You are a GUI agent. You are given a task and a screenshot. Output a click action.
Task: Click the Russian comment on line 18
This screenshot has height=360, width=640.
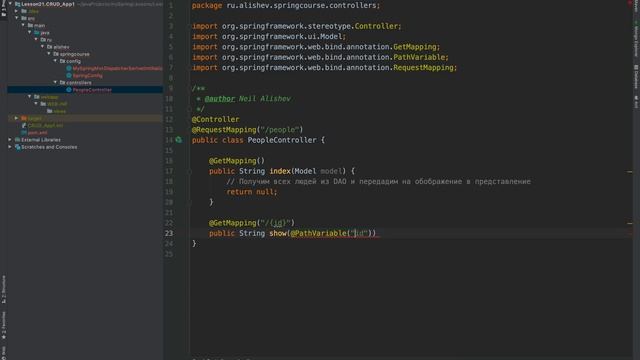point(379,182)
